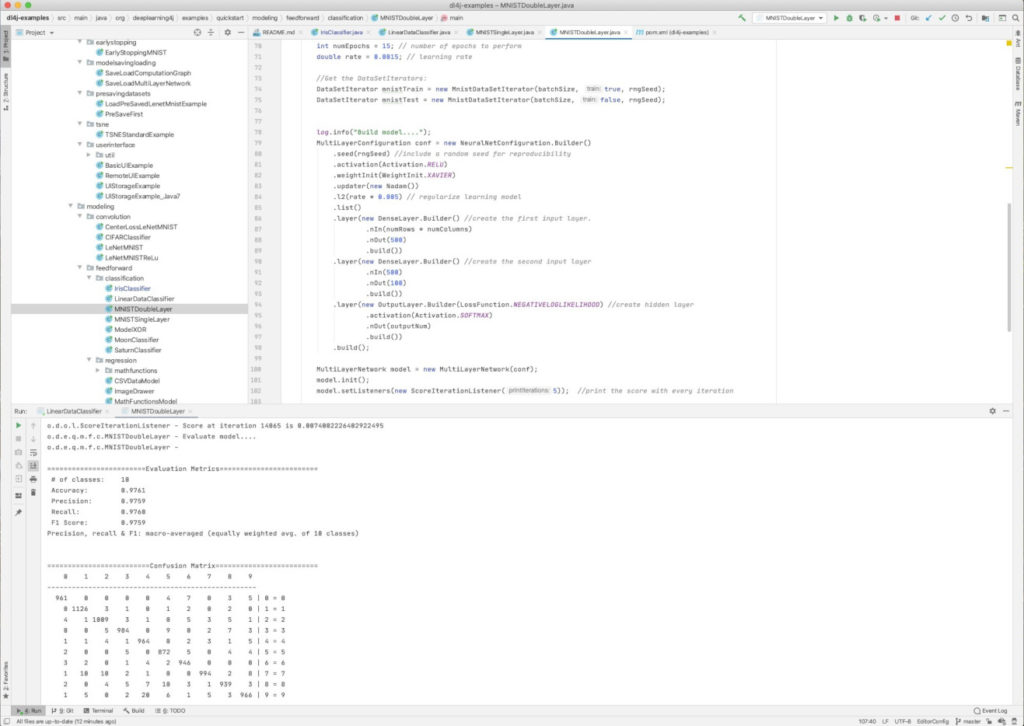Image resolution: width=1024 pixels, height=726 pixels.
Task: Print the Run console output
Action: point(33,479)
